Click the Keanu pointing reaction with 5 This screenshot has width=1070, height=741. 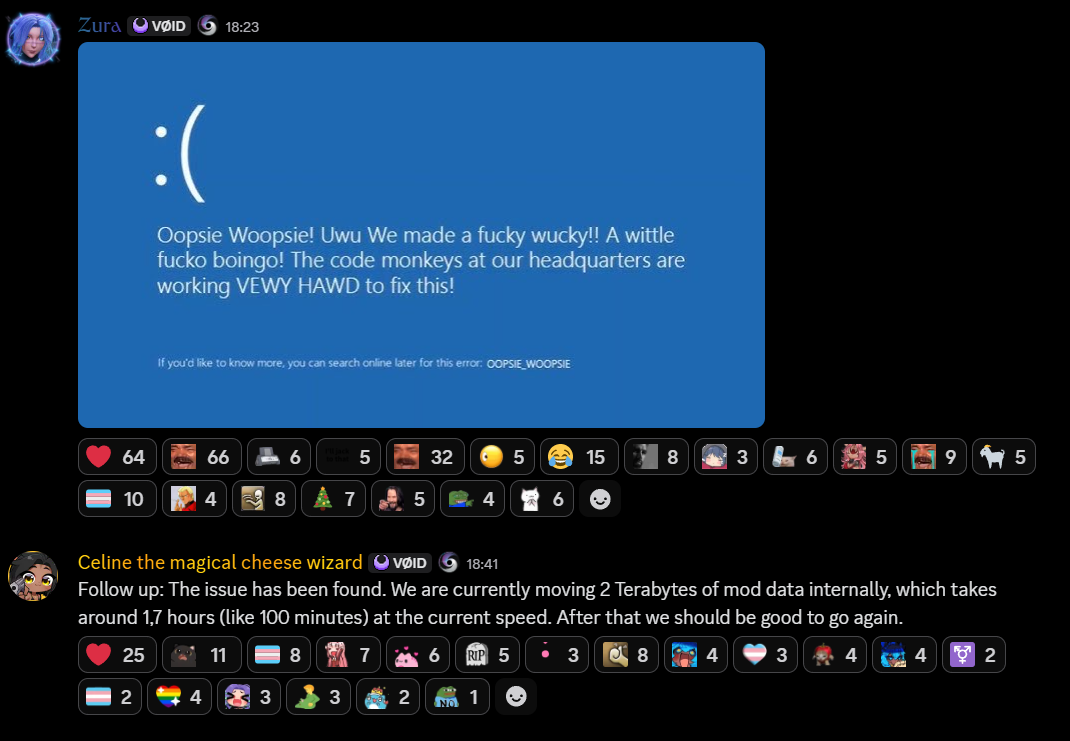[x=403, y=499]
